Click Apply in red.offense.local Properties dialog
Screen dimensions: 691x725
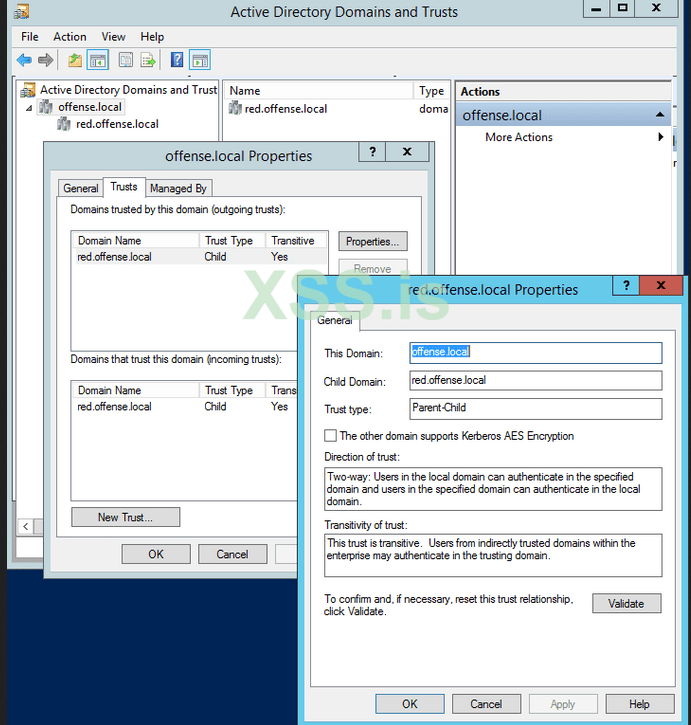point(563,704)
